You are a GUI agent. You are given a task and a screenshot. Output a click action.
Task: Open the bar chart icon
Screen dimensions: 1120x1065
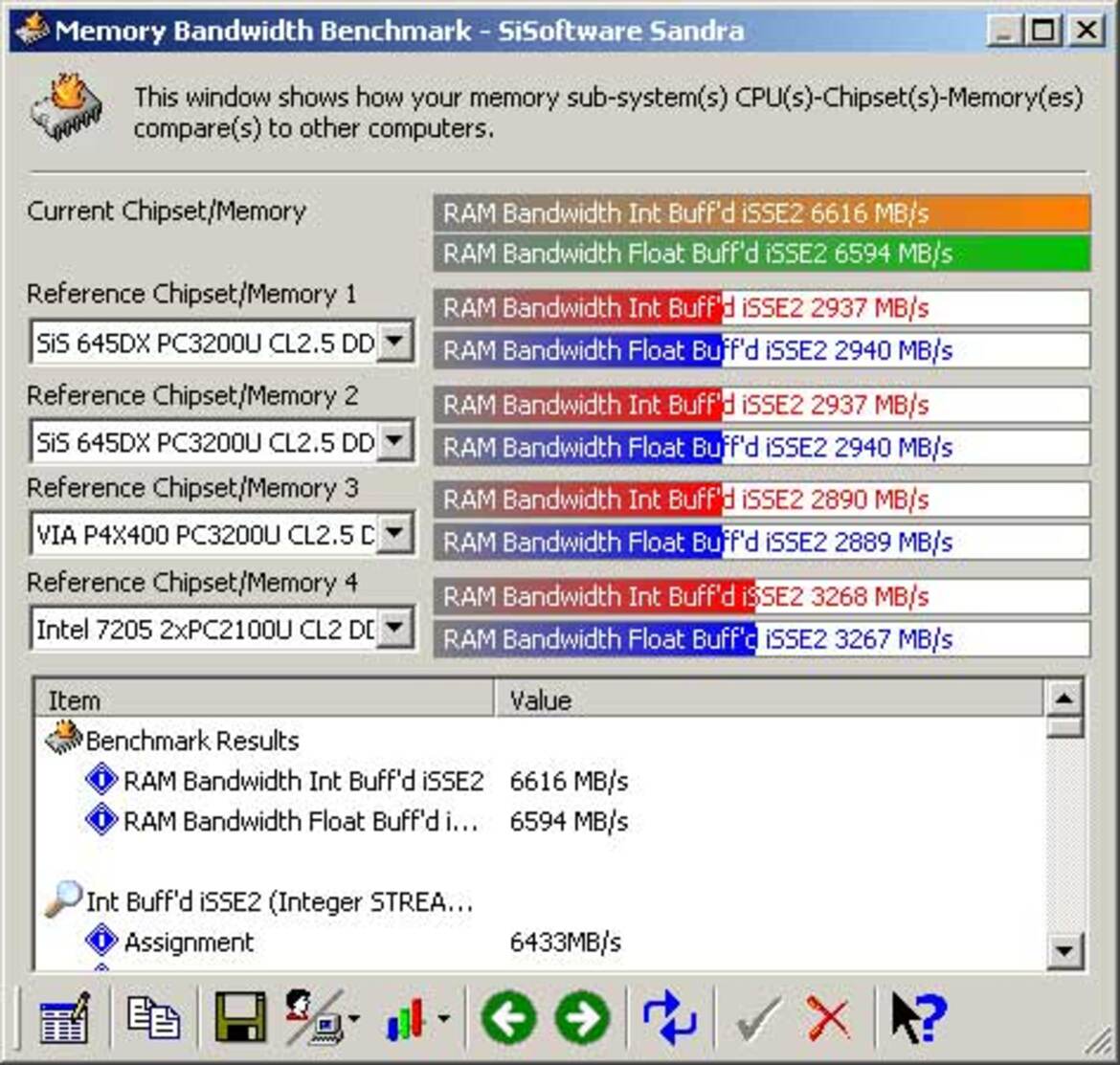click(x=404, y=1019)
